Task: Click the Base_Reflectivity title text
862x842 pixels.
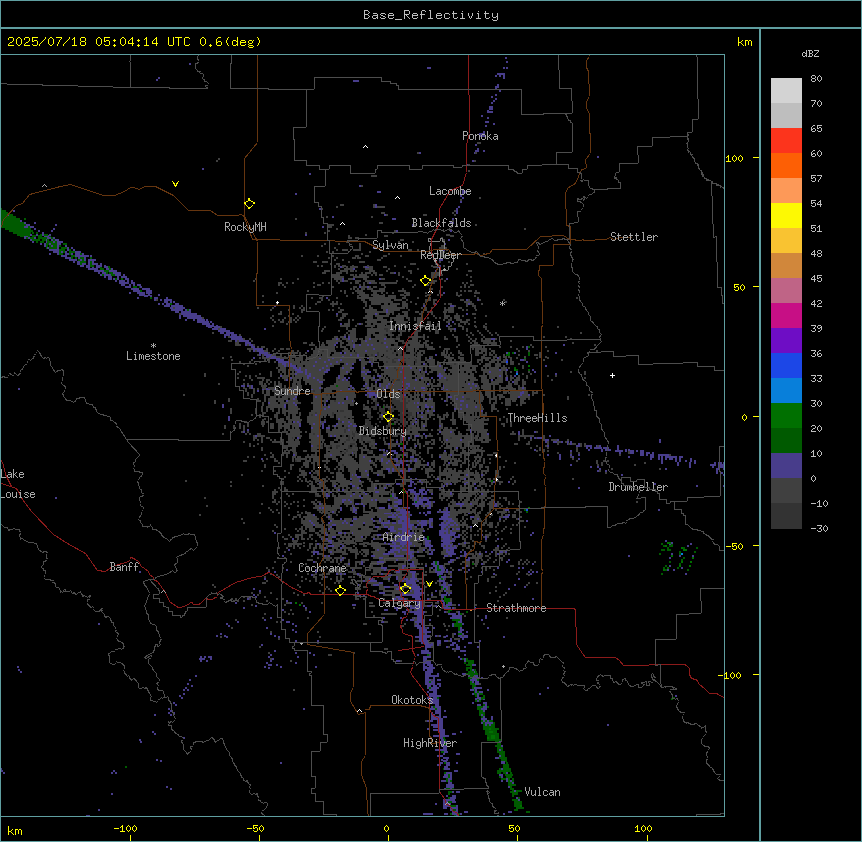Action: pos(431,15)
